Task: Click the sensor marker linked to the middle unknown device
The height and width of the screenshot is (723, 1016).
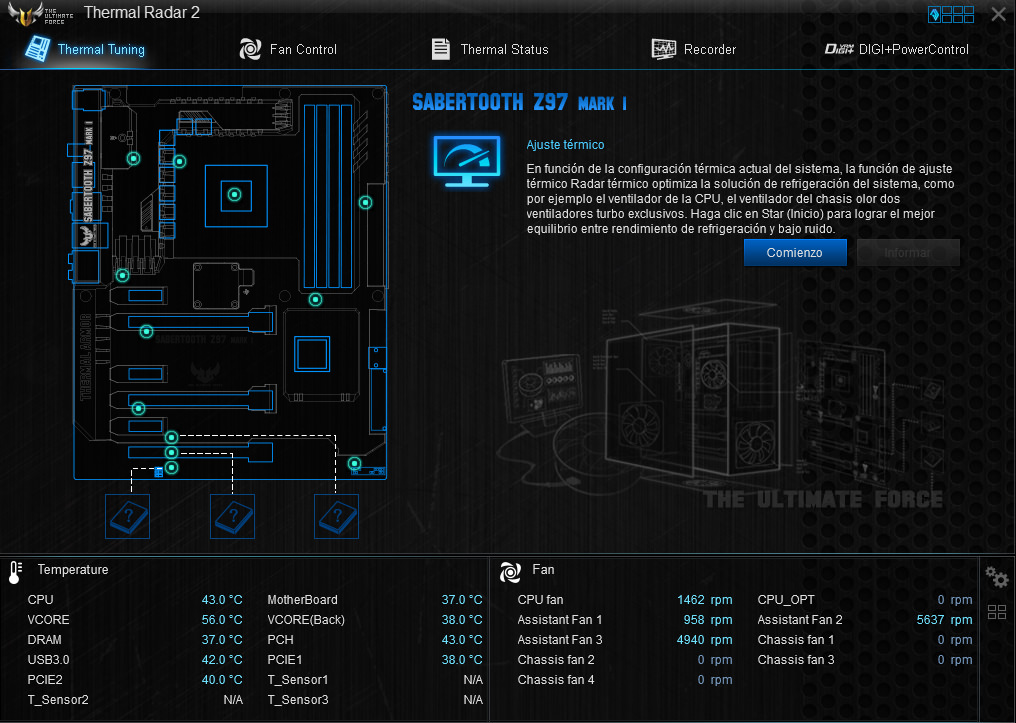Action: [x=171, y=452]
